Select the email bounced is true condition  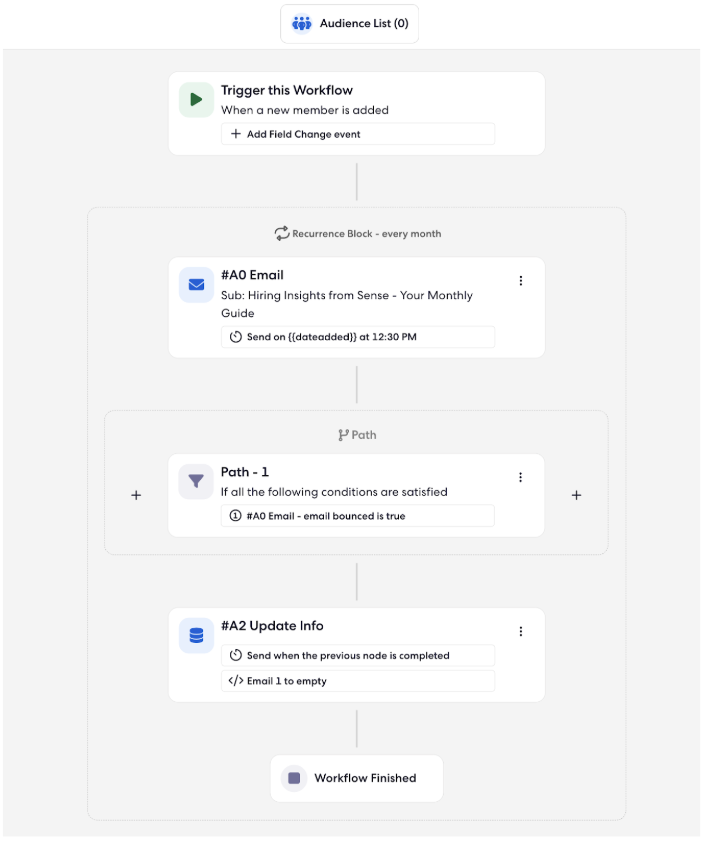pyautogui.click(x=358, y=516)
